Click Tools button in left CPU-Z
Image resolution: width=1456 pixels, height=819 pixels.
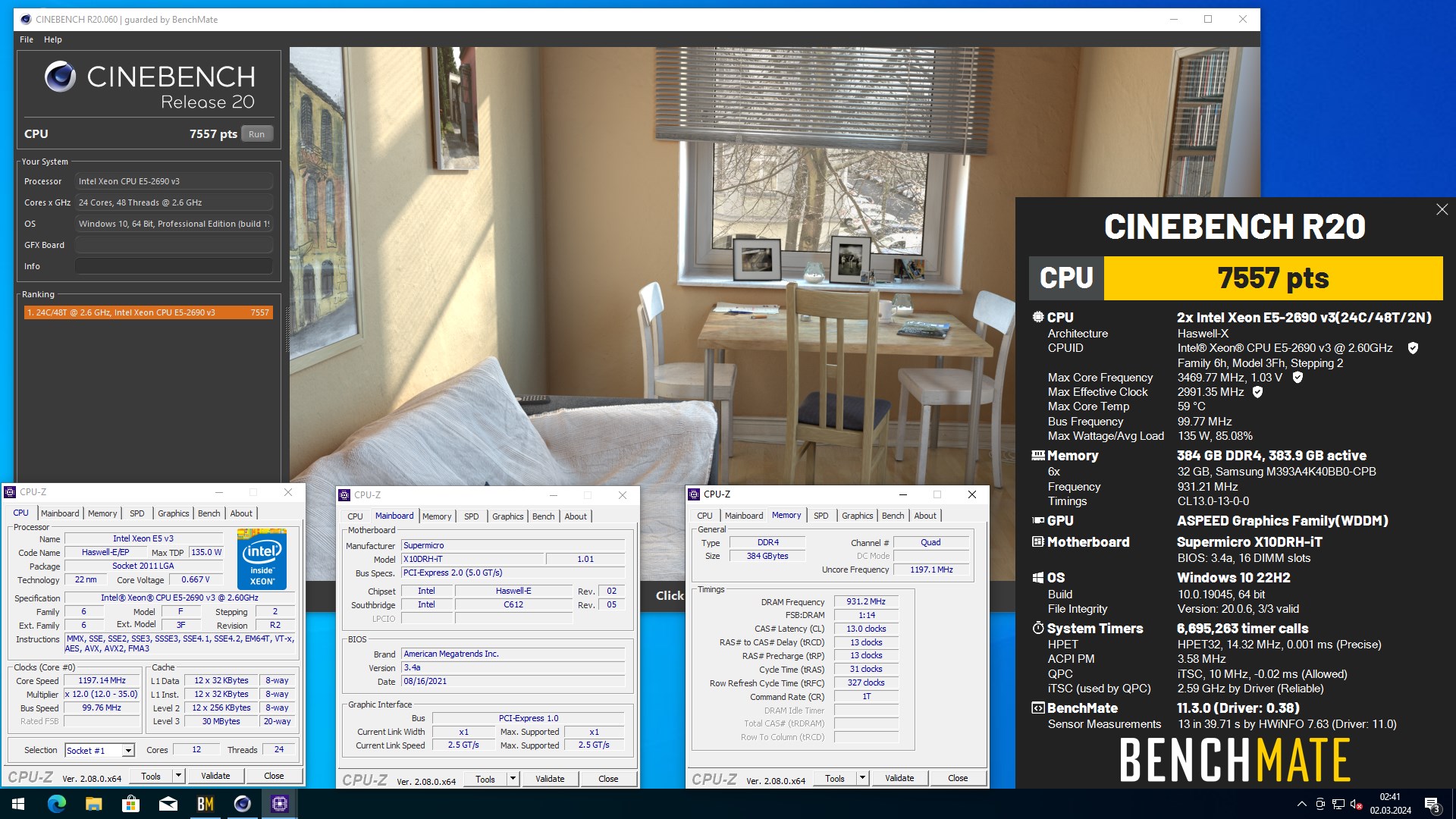[151, 776]
